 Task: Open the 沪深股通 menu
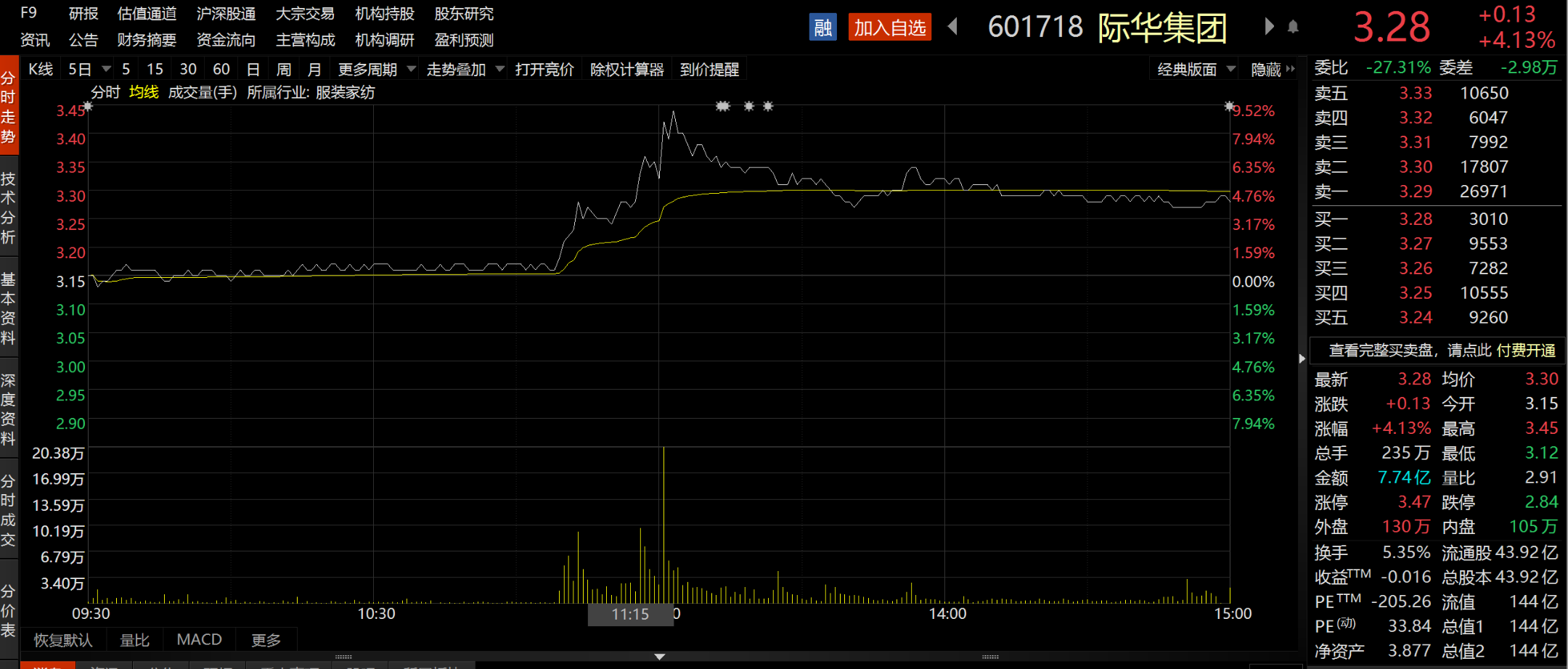pyautogui.click(x=226, y=13)
